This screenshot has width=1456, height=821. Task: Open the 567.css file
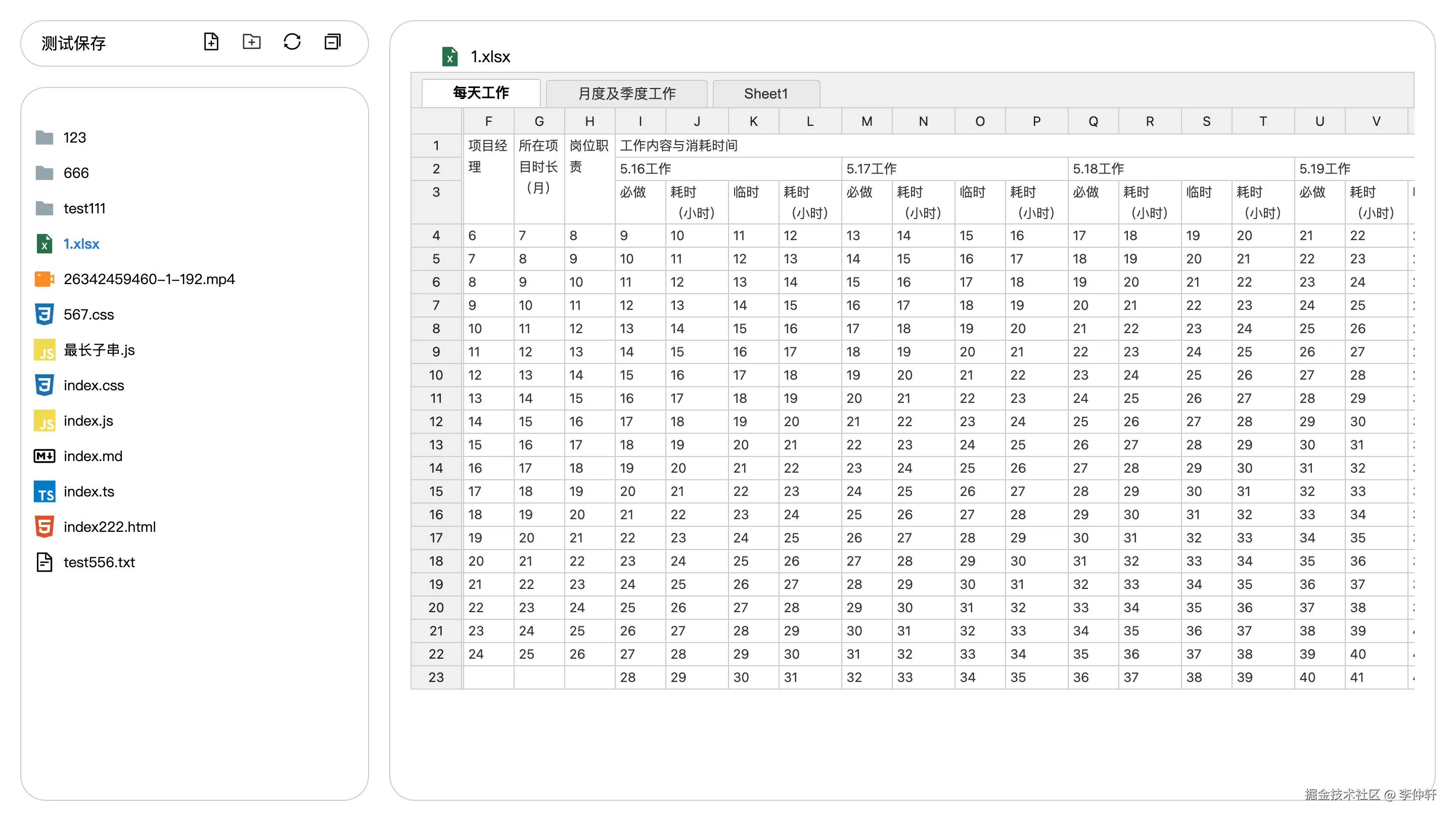88,315
